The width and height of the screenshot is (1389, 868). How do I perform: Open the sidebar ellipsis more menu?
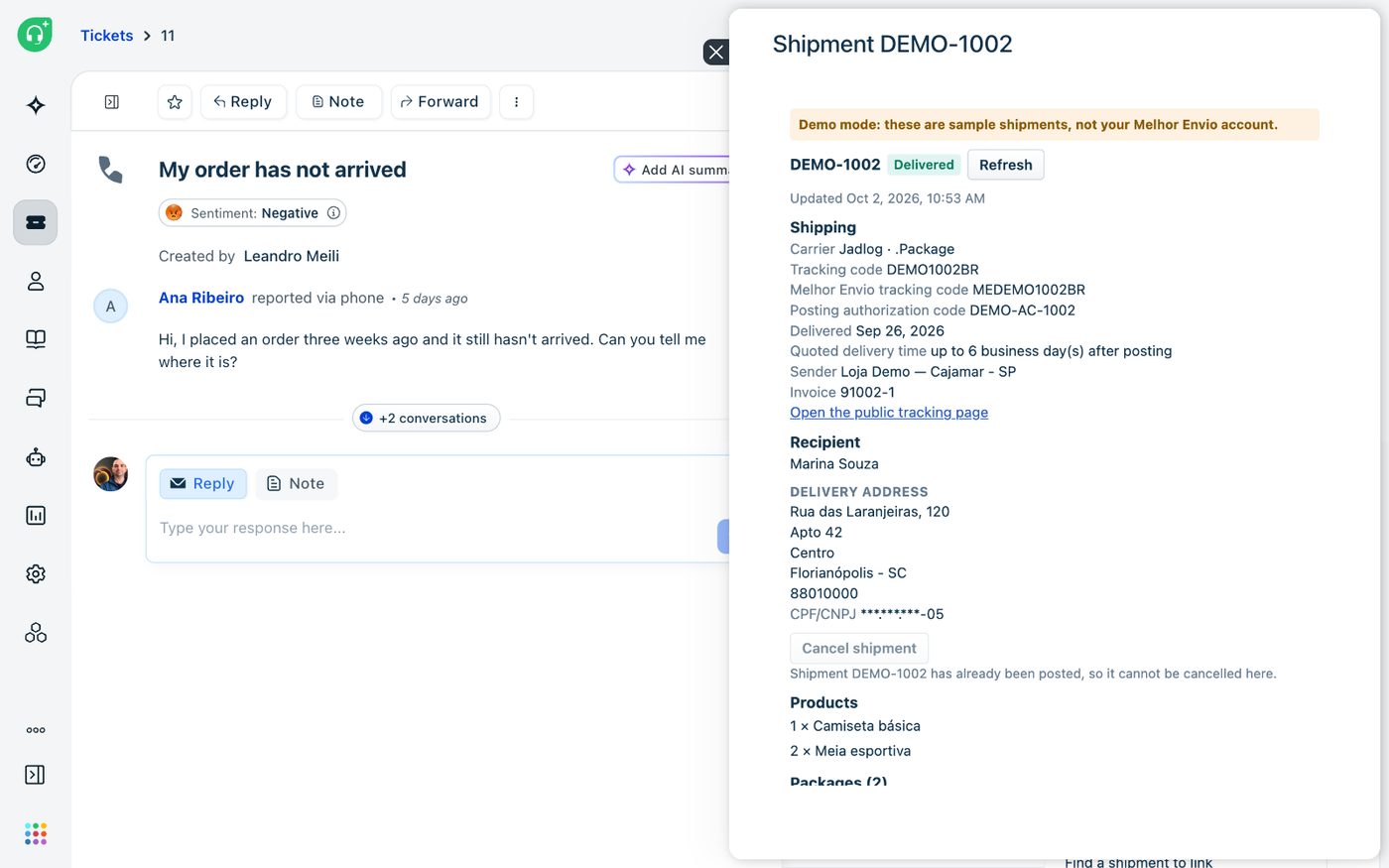click(36, 730)
